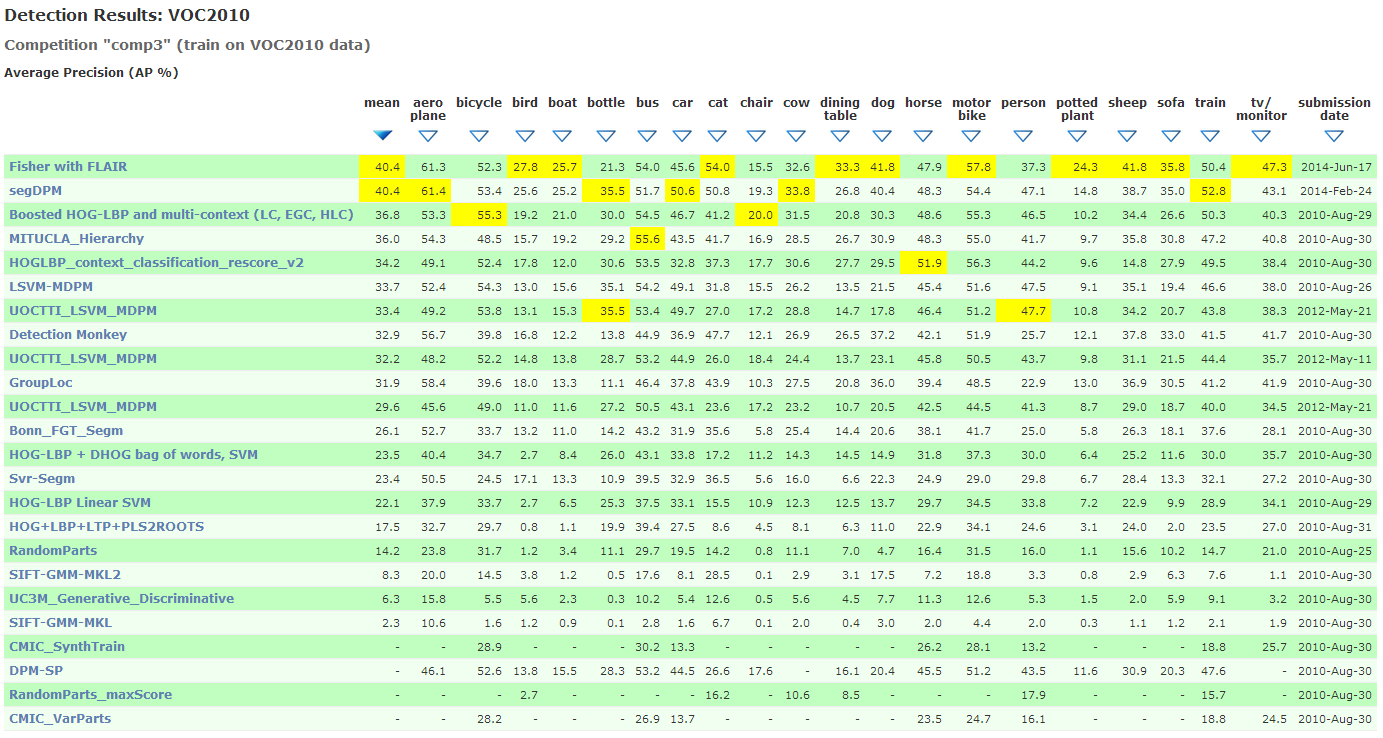Open the SIFT-GMM-MKL2 entry
This screenshot has height=738, width=1383.
pos(65,575)
